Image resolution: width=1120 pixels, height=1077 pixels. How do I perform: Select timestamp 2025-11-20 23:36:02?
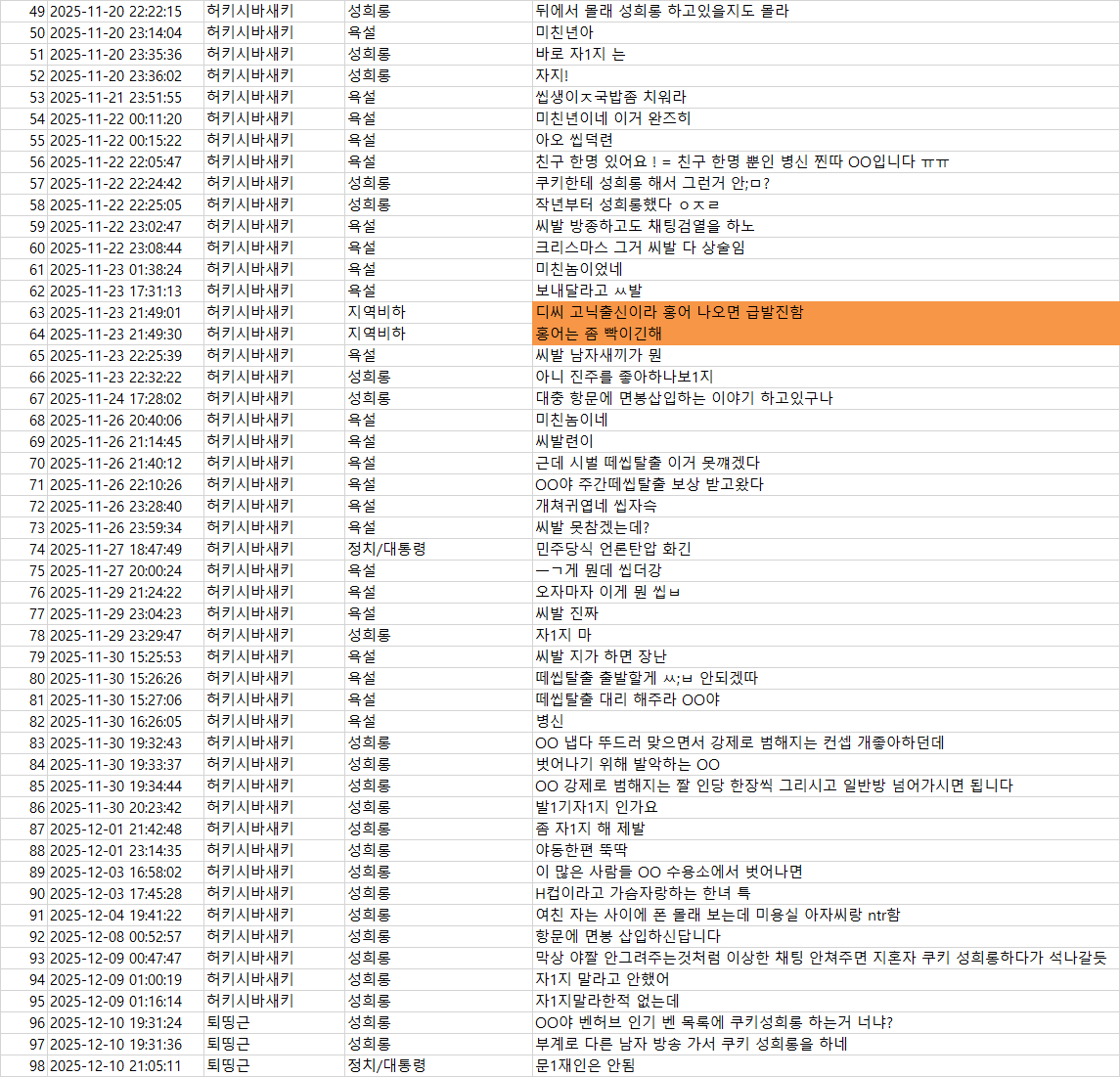(125, 75)
